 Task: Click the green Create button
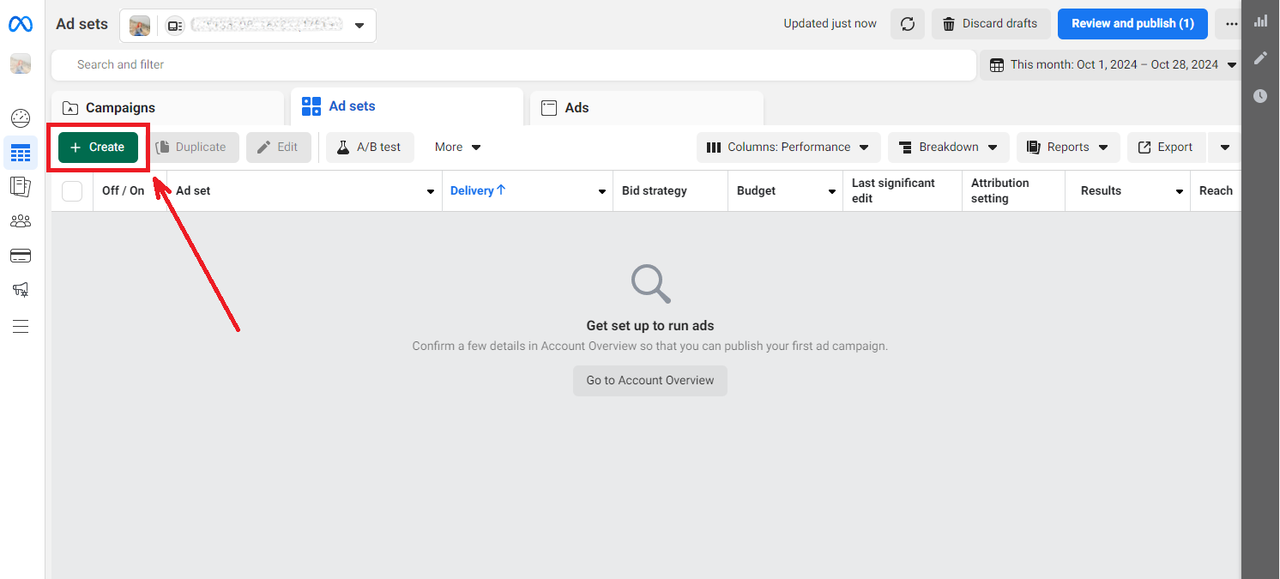(x=98, y=147)
